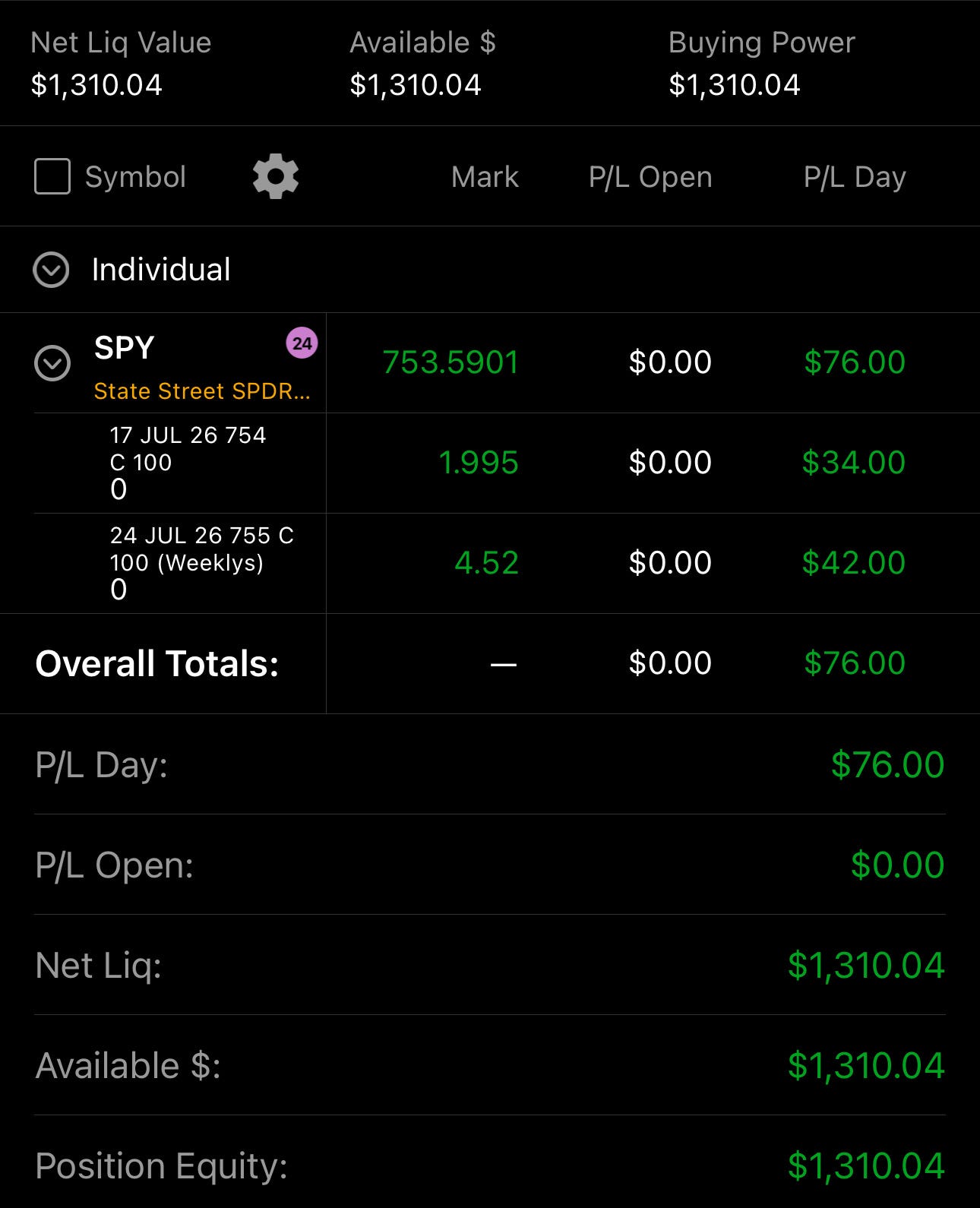Tap the Buying Power header figure
Image resolution: width=980 pixels, height=1208 pixels.
[734, 84]
